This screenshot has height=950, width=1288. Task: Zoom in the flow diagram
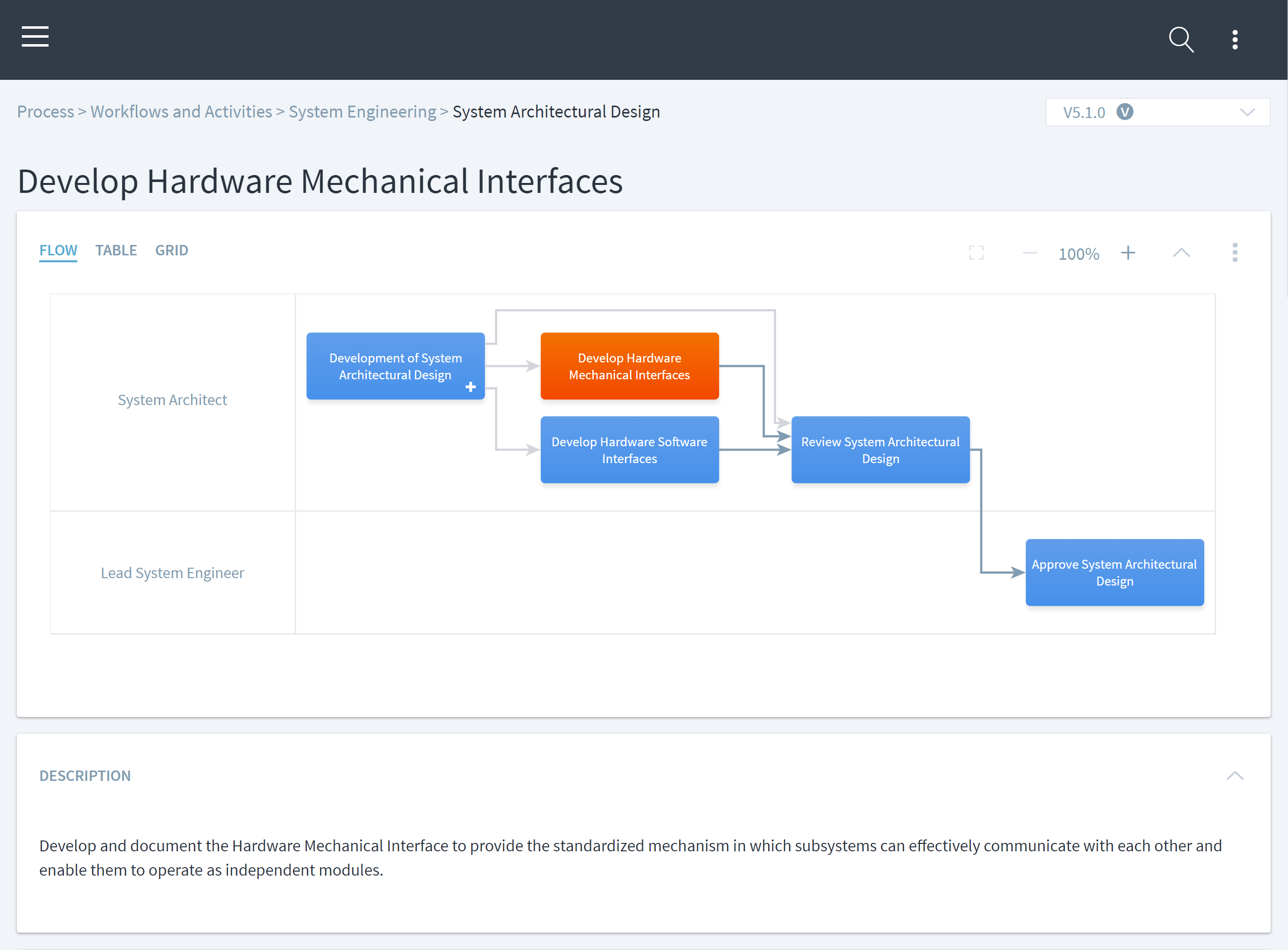(x=1127, y=253)
